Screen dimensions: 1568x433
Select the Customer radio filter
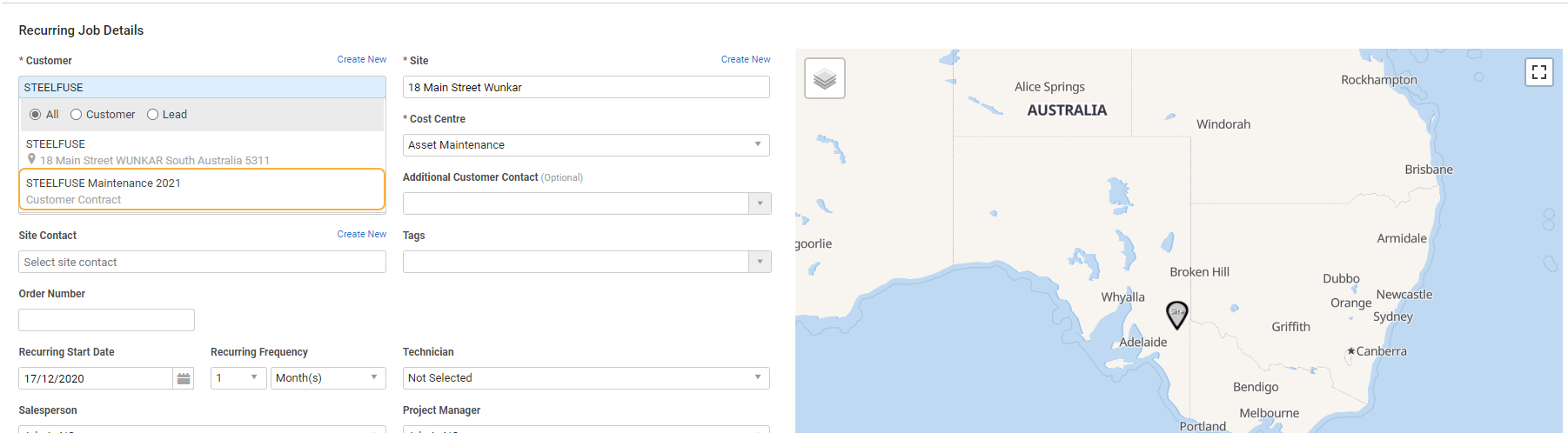(x=77, y=115)
